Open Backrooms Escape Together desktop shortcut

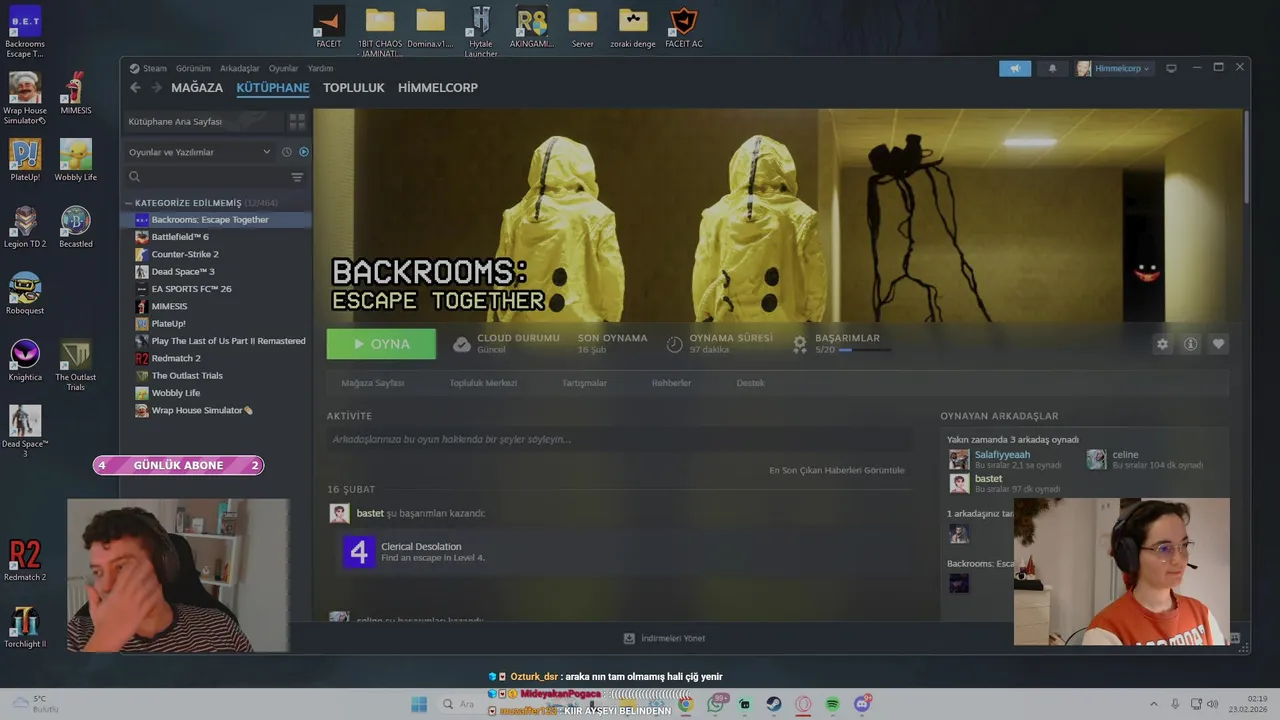(25, 32)
